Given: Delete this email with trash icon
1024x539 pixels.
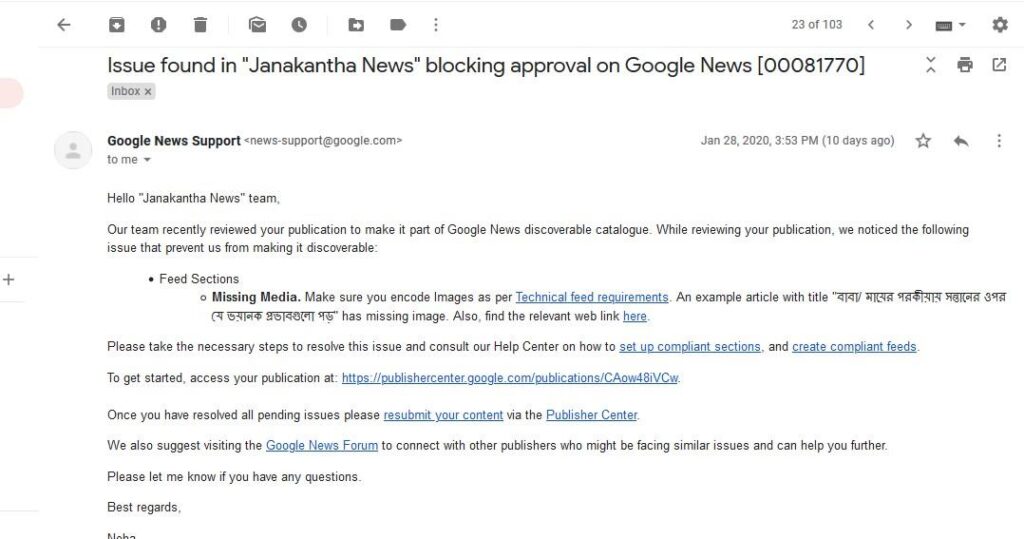Looking at the screenshot, I should pos(200,25).
